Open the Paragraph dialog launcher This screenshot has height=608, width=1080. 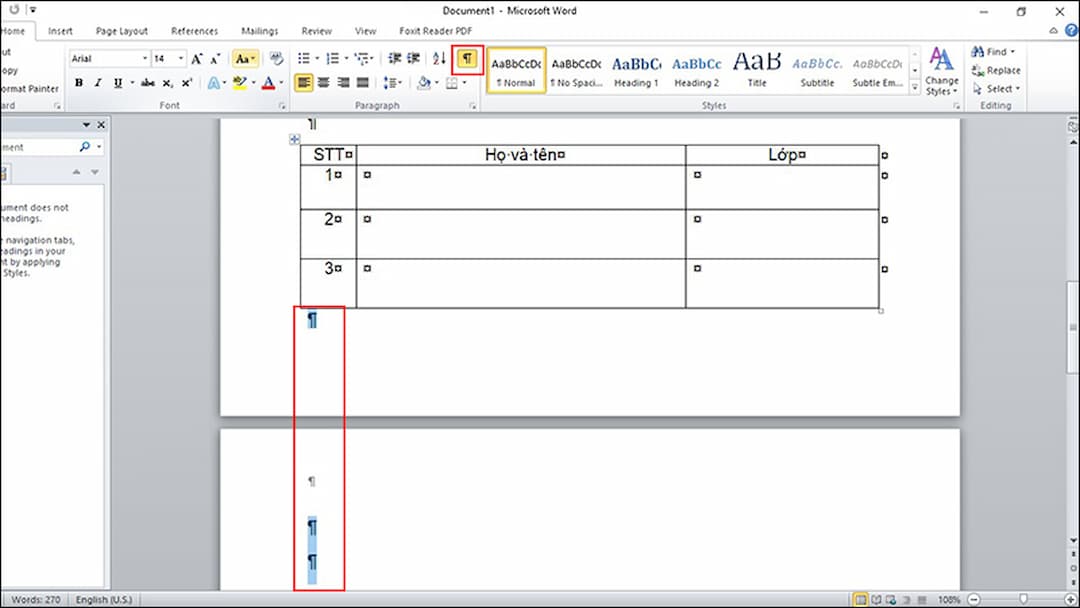472,106
